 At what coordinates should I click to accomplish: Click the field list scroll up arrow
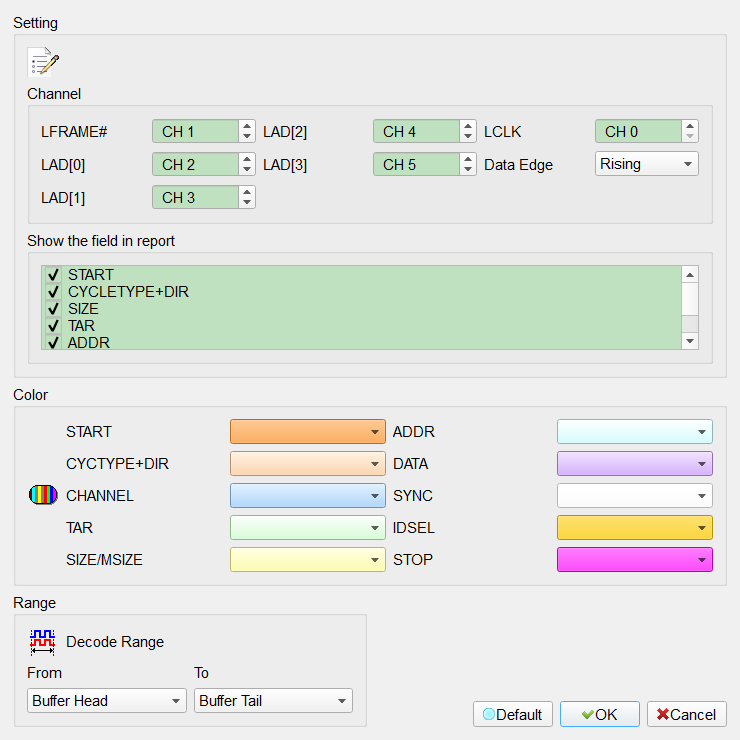tap(690, 275)
